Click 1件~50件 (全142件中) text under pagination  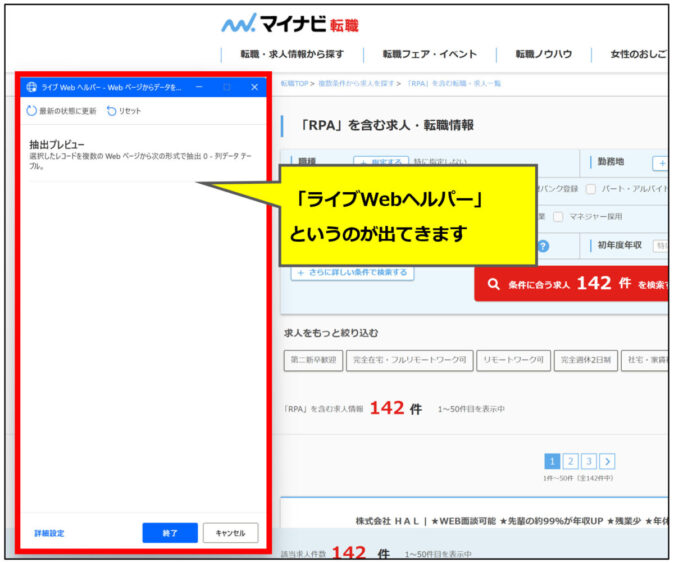coord(578,478)
